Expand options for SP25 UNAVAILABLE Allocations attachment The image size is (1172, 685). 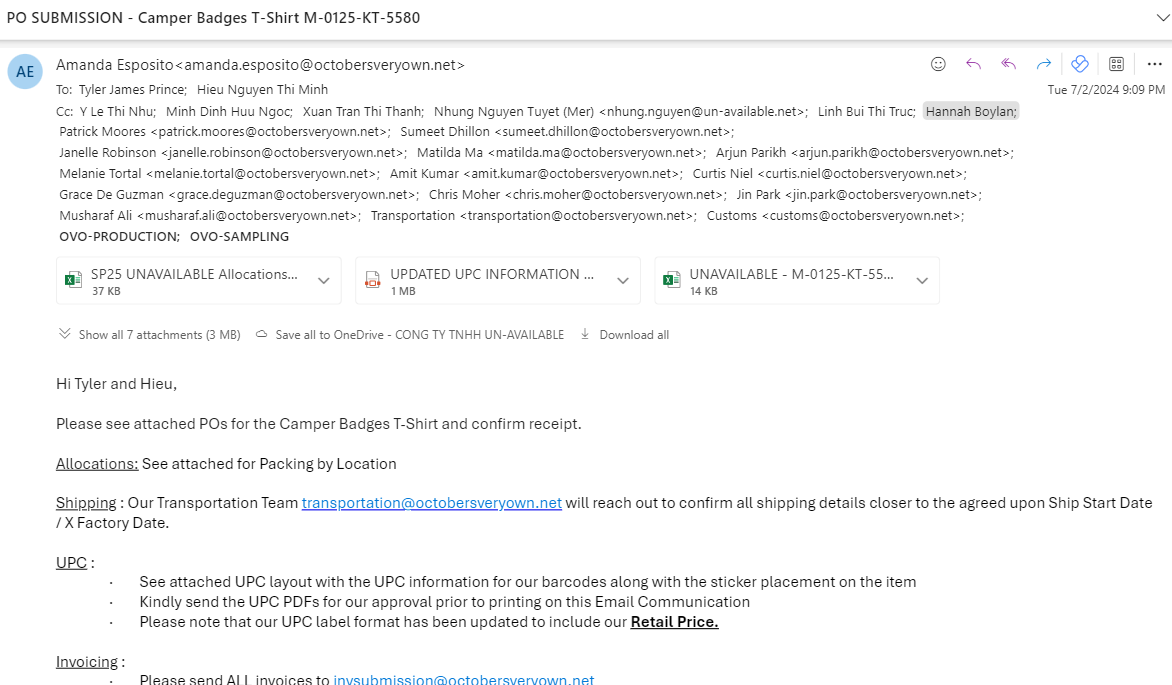point(324,281)
